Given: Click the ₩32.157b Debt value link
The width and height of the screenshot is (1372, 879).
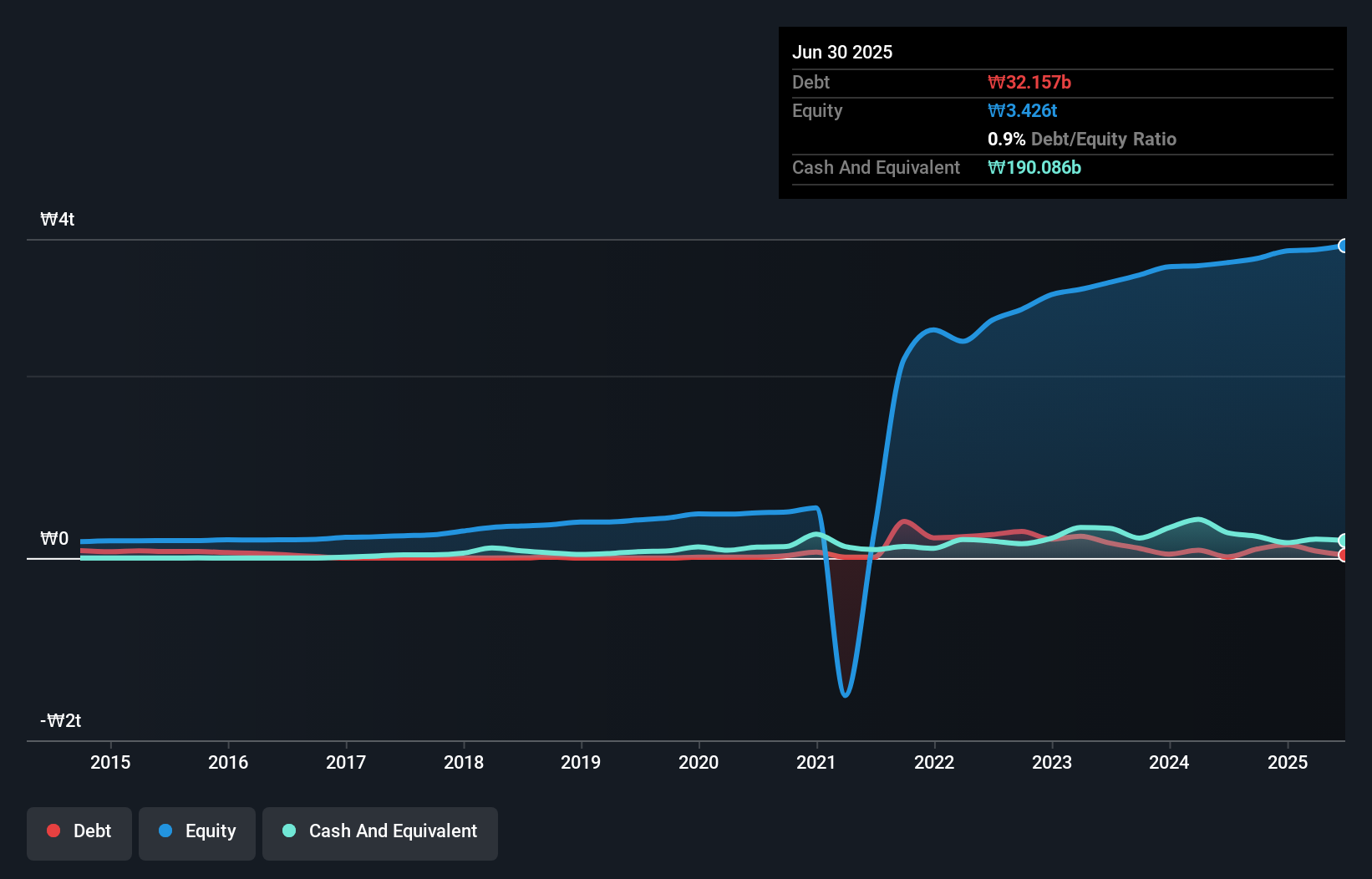Looking at the screenshot, I should click(1029, 82).
